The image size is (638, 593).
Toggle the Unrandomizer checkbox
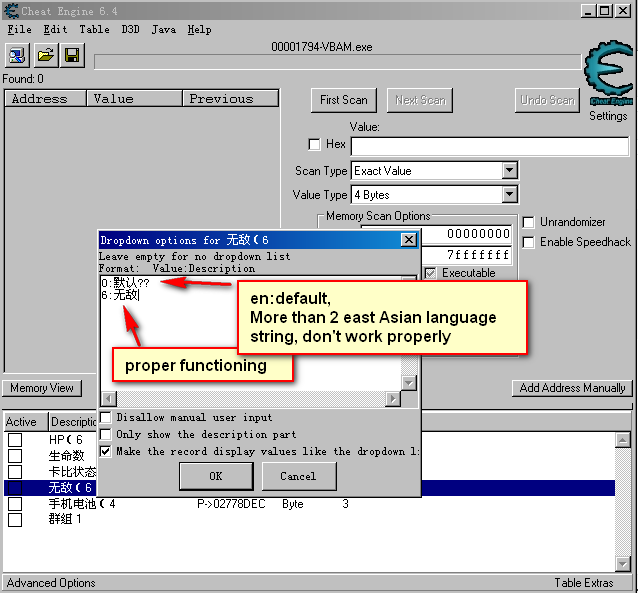point(528,222)
